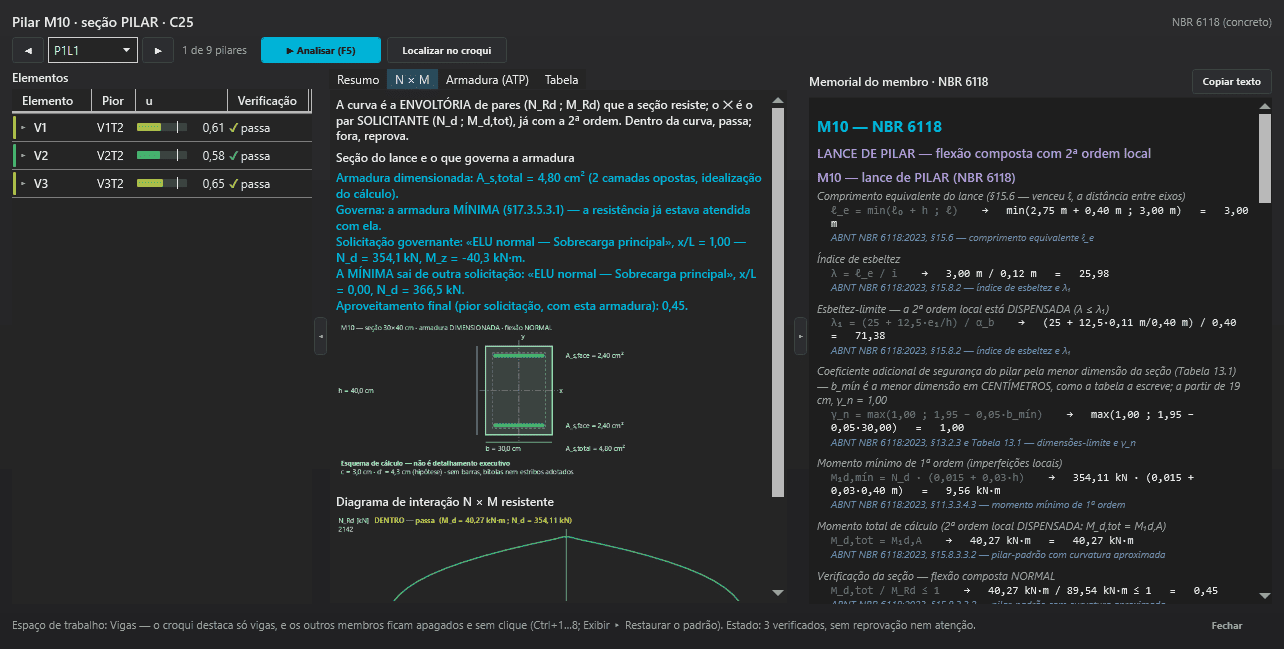Click the utilization bar in the V1 row
Screen dimensions: 1284x649
point(161,128)
